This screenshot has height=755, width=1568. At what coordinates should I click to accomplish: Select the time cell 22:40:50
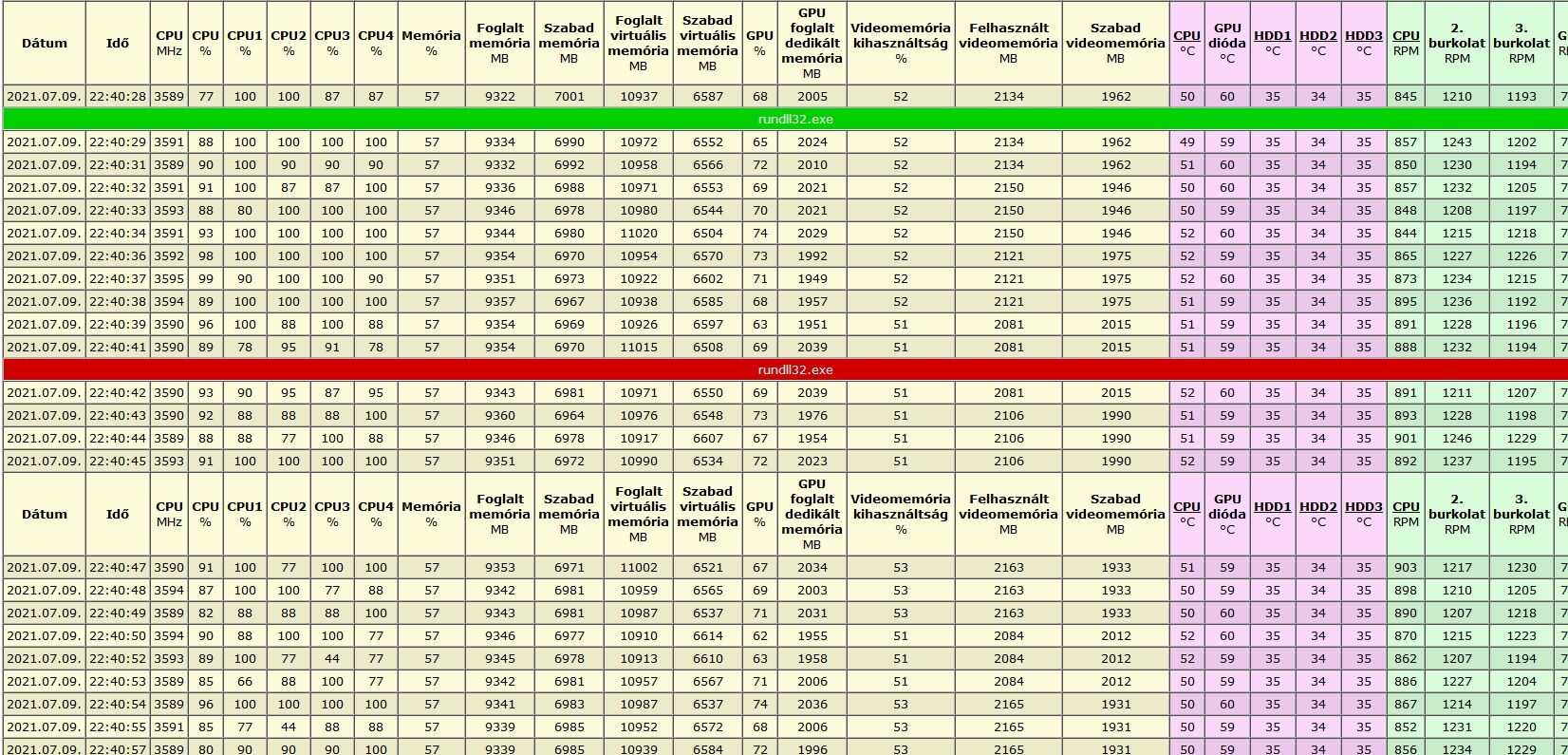(x=118, y=636)
